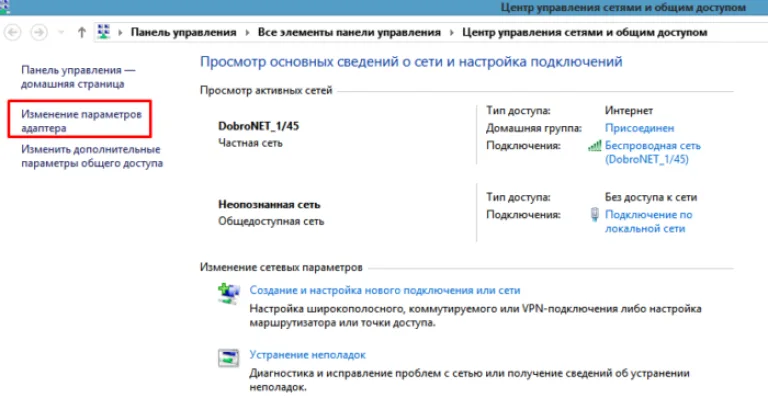This screenshot has width=768, height=398.
Task: Click the new connection setup icon
Action: 228,294
